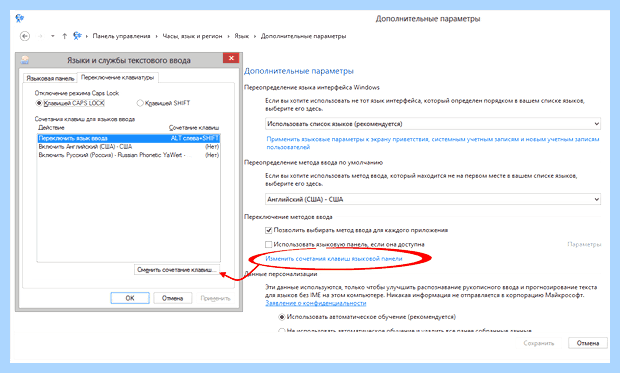The height and width of the screenshot is (373, 620).
Task: Click Отмена button in Языки и службы dialog
Action: point(172,298)
